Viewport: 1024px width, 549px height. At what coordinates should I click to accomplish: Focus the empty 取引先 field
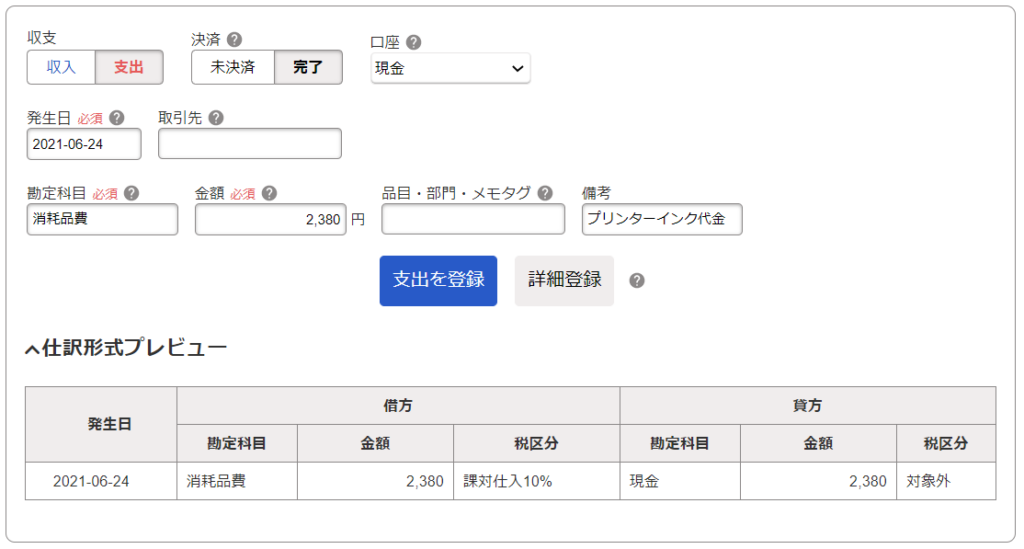click(250, 144)
